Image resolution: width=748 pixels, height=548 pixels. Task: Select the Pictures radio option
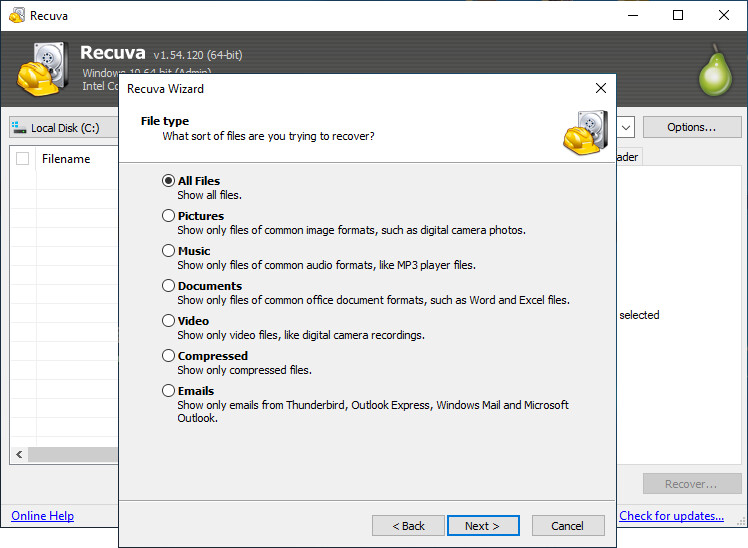168,216
